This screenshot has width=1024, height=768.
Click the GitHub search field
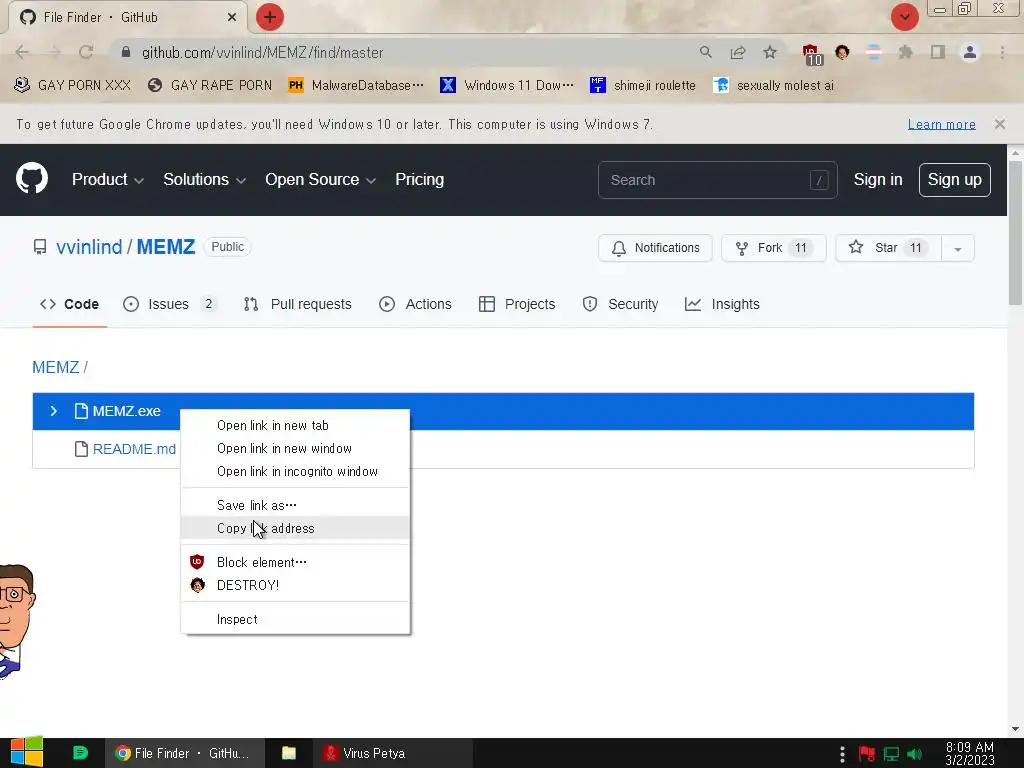click(x=717, y=180)
